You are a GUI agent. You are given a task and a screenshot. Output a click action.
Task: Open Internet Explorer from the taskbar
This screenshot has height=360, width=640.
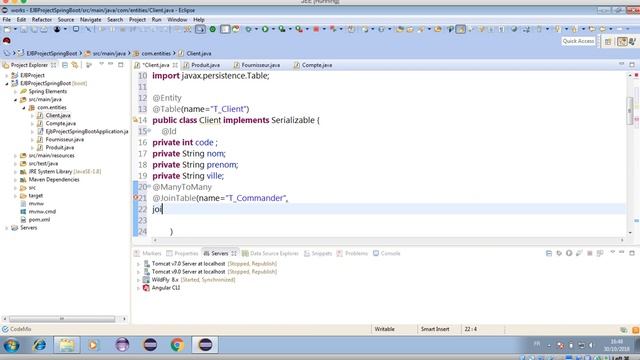tap(39, 345)
